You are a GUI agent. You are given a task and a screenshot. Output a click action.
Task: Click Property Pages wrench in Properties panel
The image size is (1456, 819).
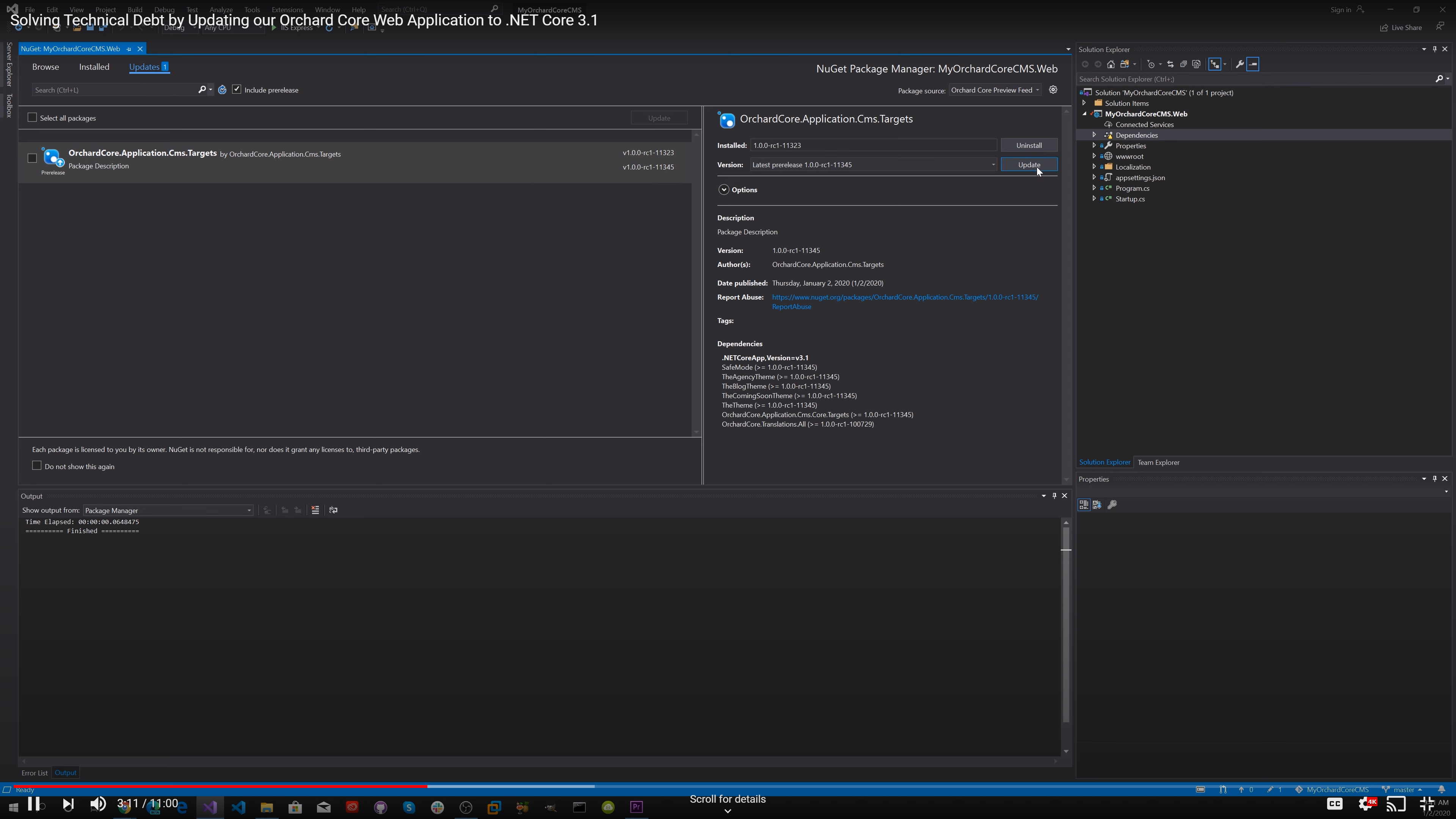tap(1112, 505)
